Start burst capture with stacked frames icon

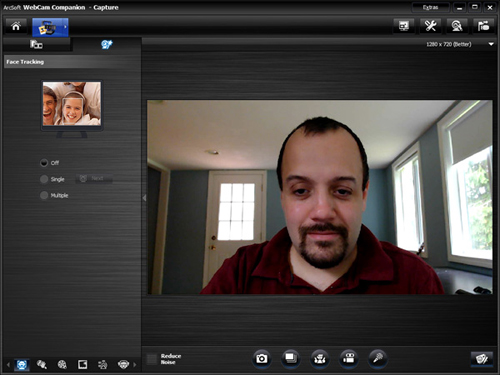[291, 359]
